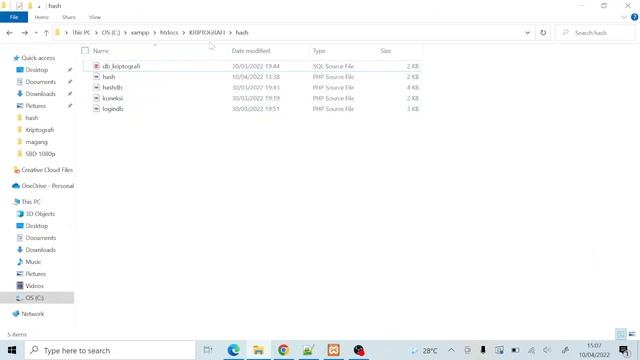Open Google Chrome from taskbar
640x360 pixels.
coord(283,350)
